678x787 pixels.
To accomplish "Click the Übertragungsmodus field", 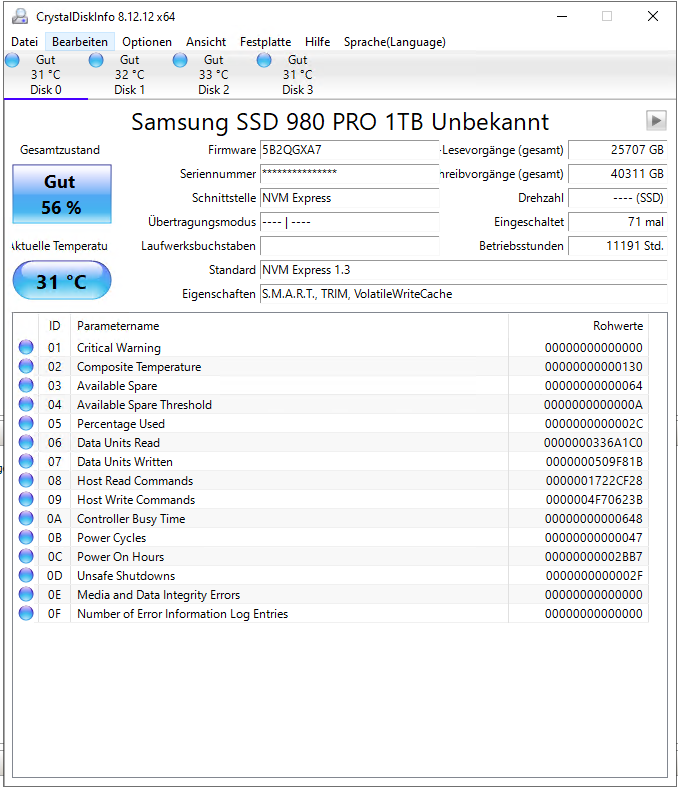I will (x=350, y=222).
